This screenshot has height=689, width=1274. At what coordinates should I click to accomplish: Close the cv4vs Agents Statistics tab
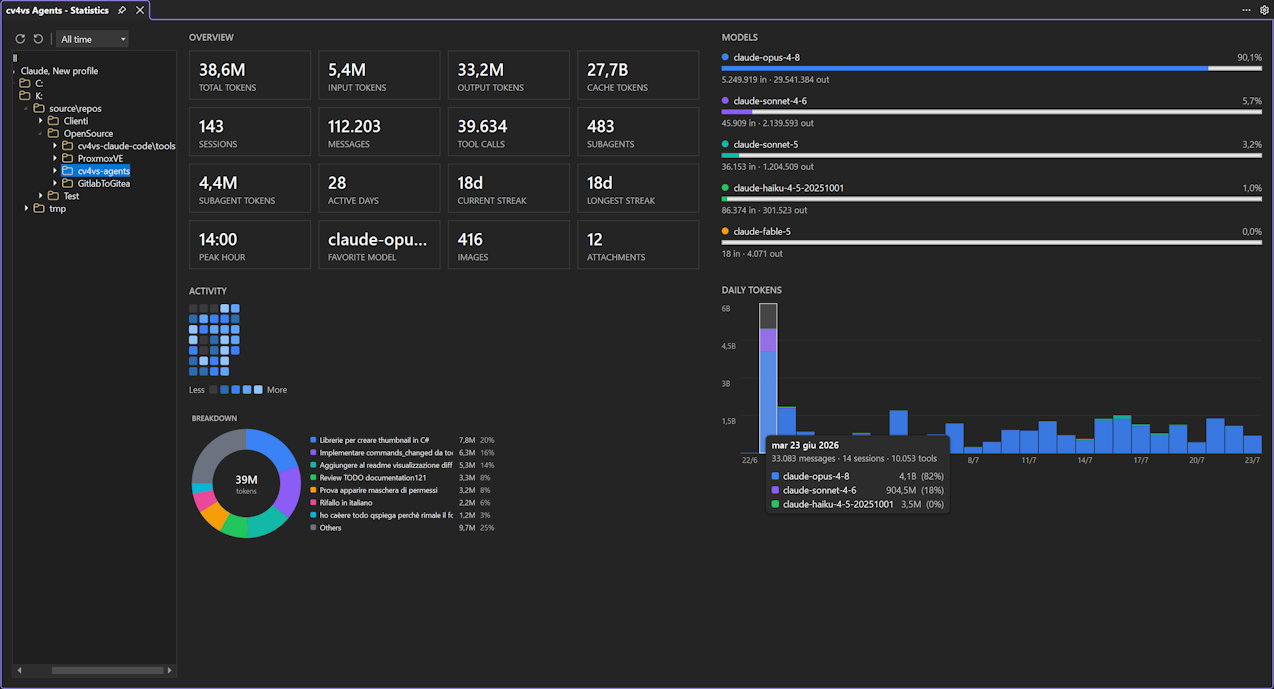[140, 10]
